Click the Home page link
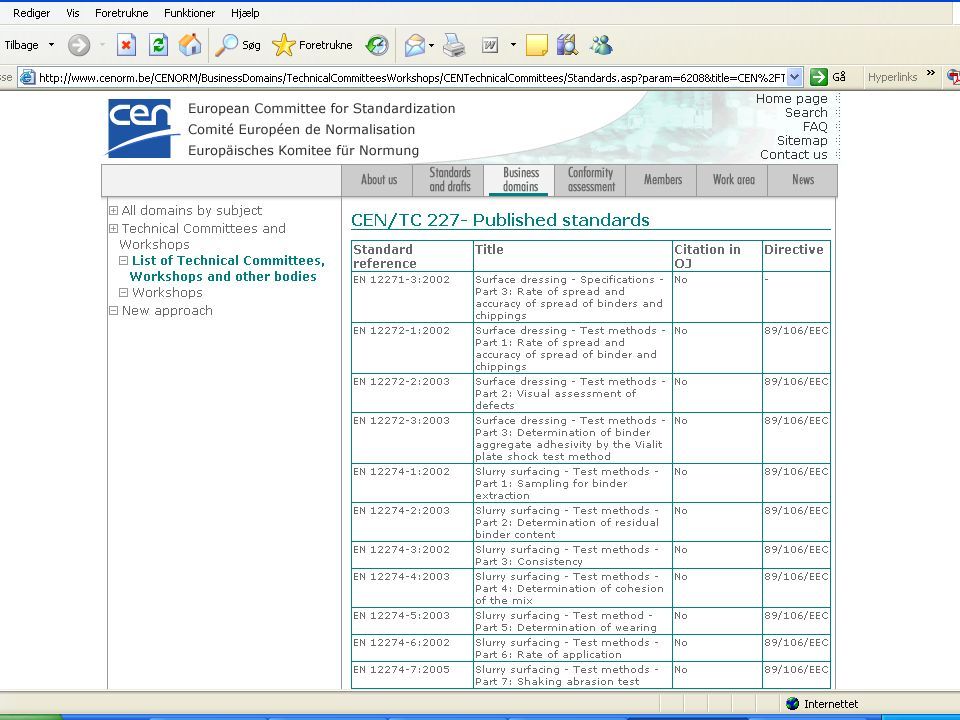960x720 pixels. coord(791,99)
